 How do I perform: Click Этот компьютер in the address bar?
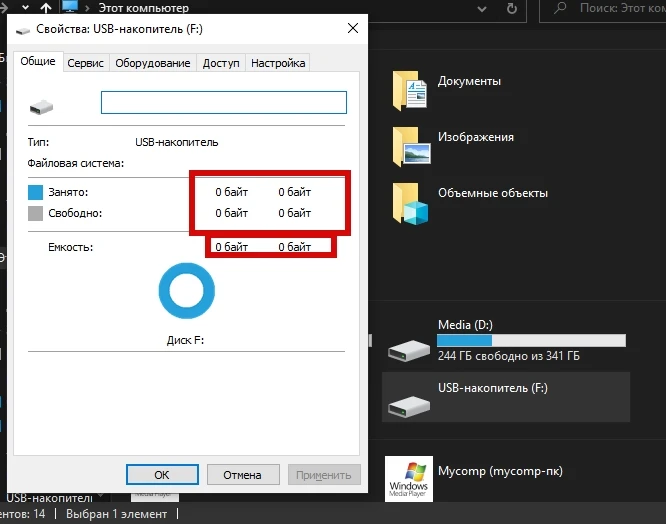pos(144,8)
